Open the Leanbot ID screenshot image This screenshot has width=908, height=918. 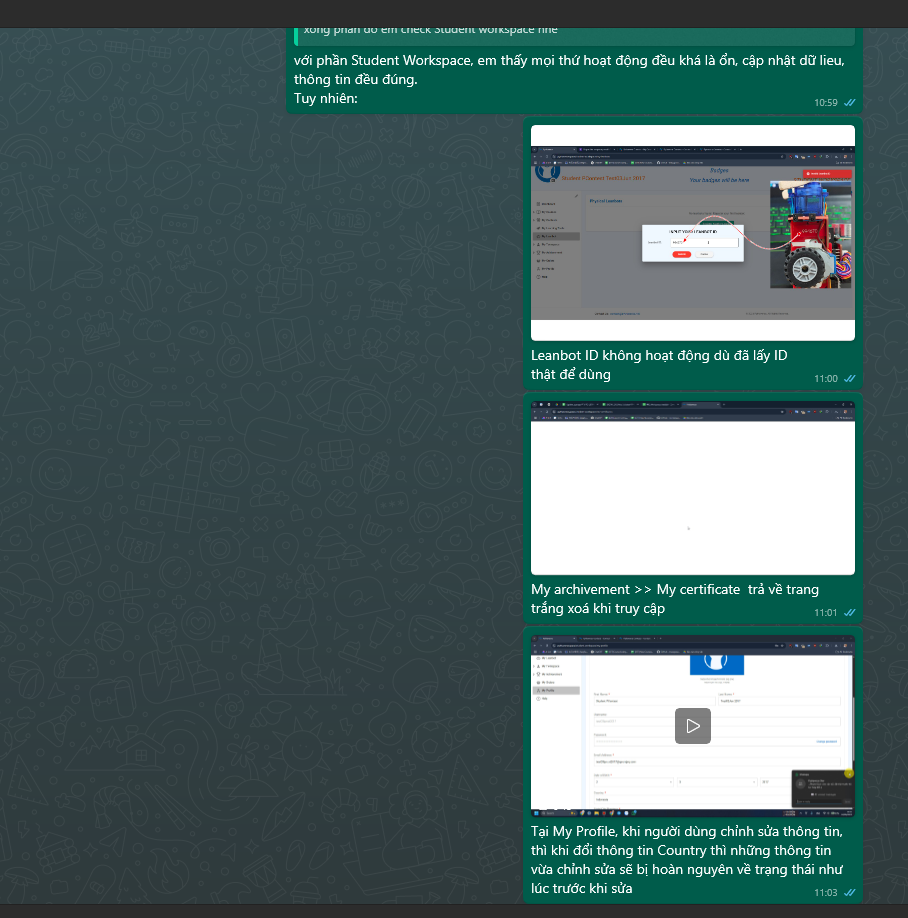(693, 232)
